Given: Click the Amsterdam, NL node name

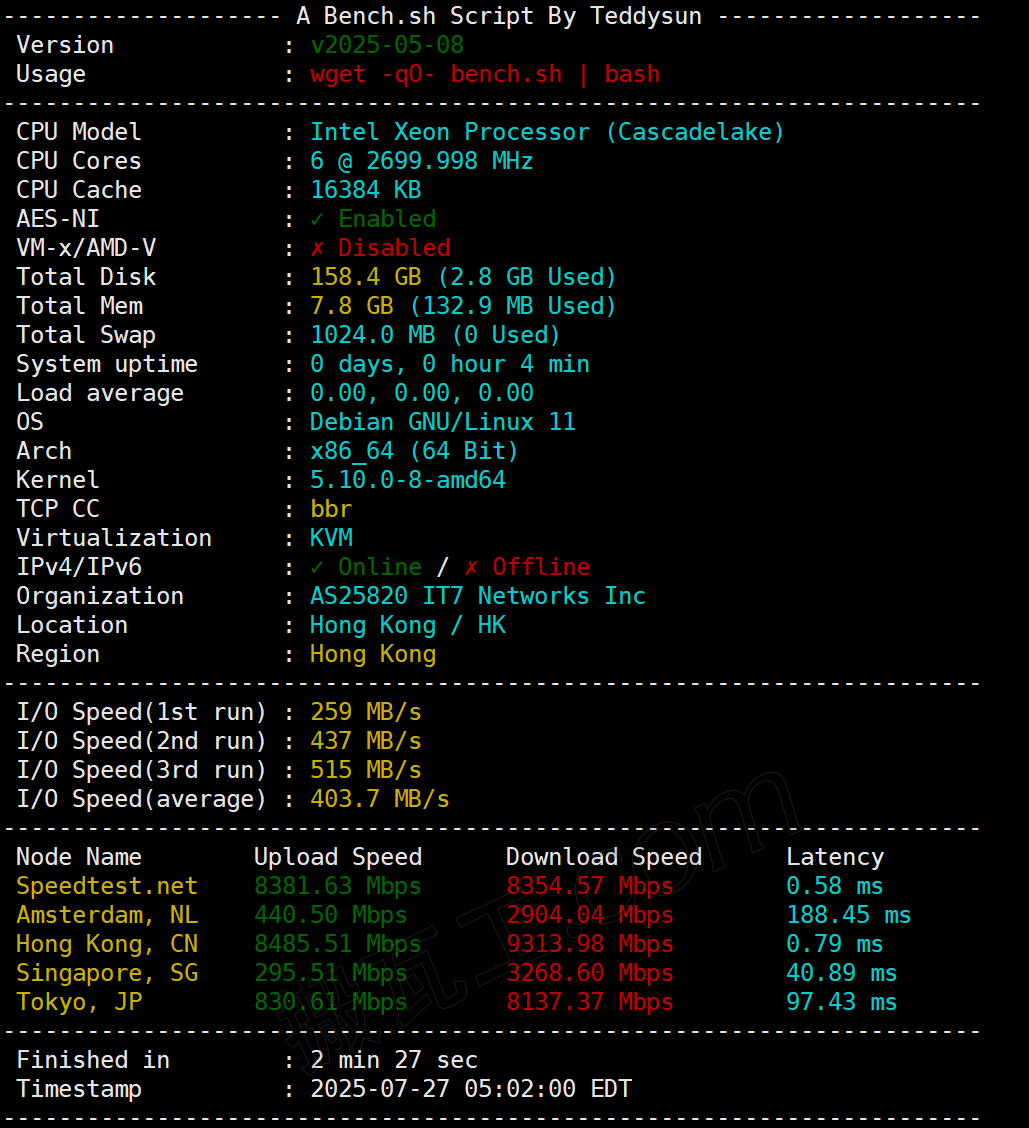Looking at the screenshot, I should tap(107, 915).
